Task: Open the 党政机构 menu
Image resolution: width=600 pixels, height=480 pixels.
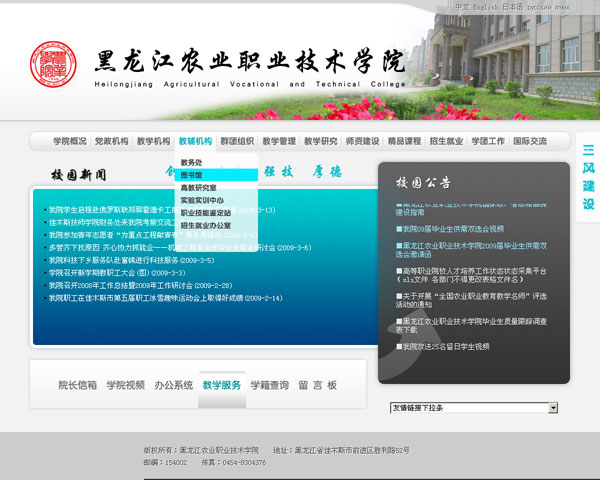Action: 111,141
